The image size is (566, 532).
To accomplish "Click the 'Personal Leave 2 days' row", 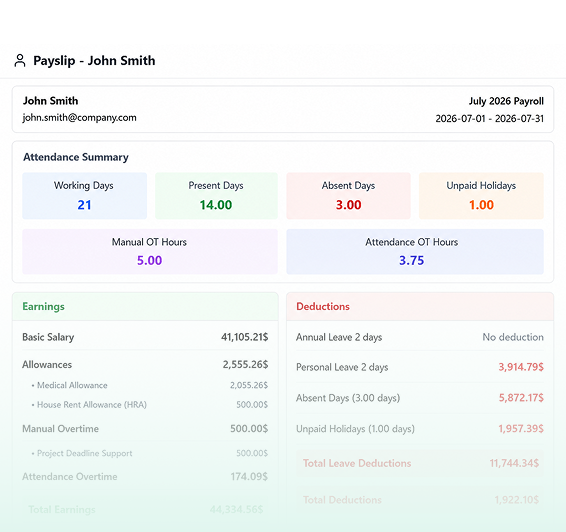I will [420, 367].
